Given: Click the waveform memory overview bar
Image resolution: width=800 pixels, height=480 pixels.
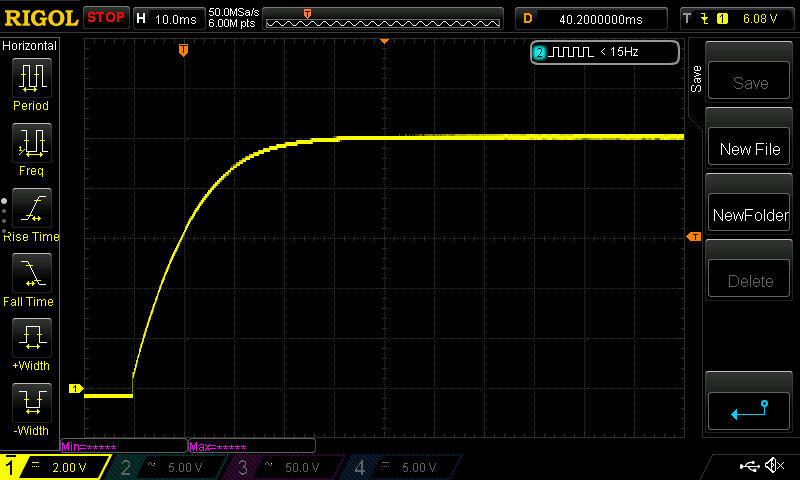Looking at the screenshot, I should (383, 19).
